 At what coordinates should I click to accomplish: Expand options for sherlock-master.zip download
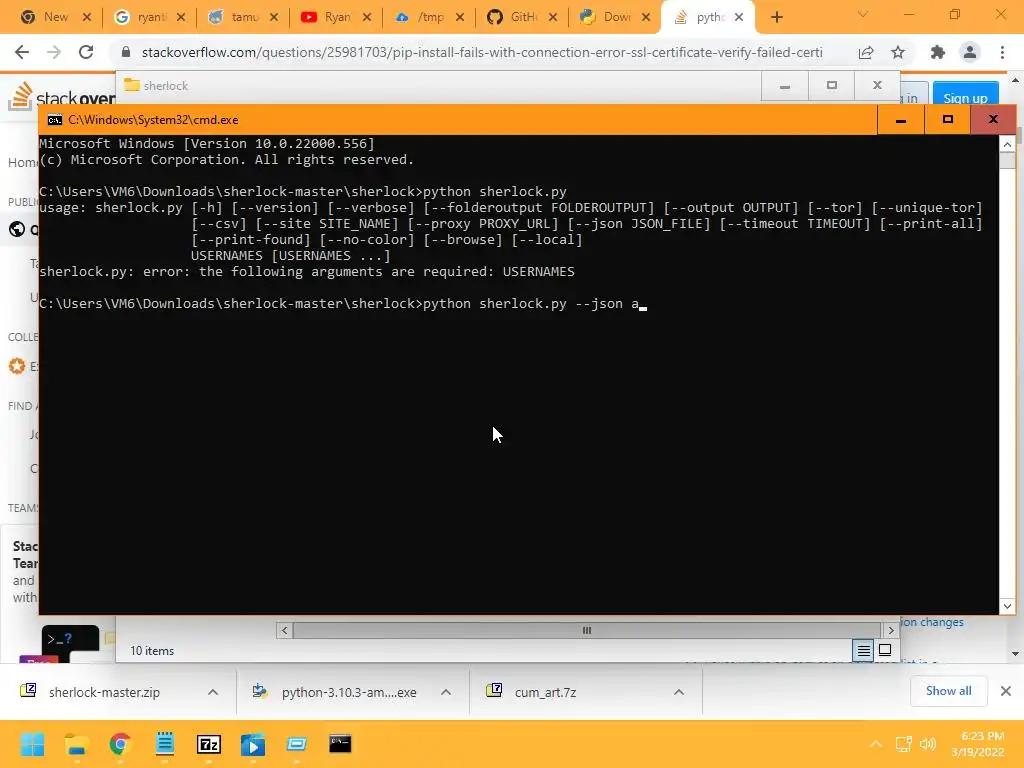(213, 692)
